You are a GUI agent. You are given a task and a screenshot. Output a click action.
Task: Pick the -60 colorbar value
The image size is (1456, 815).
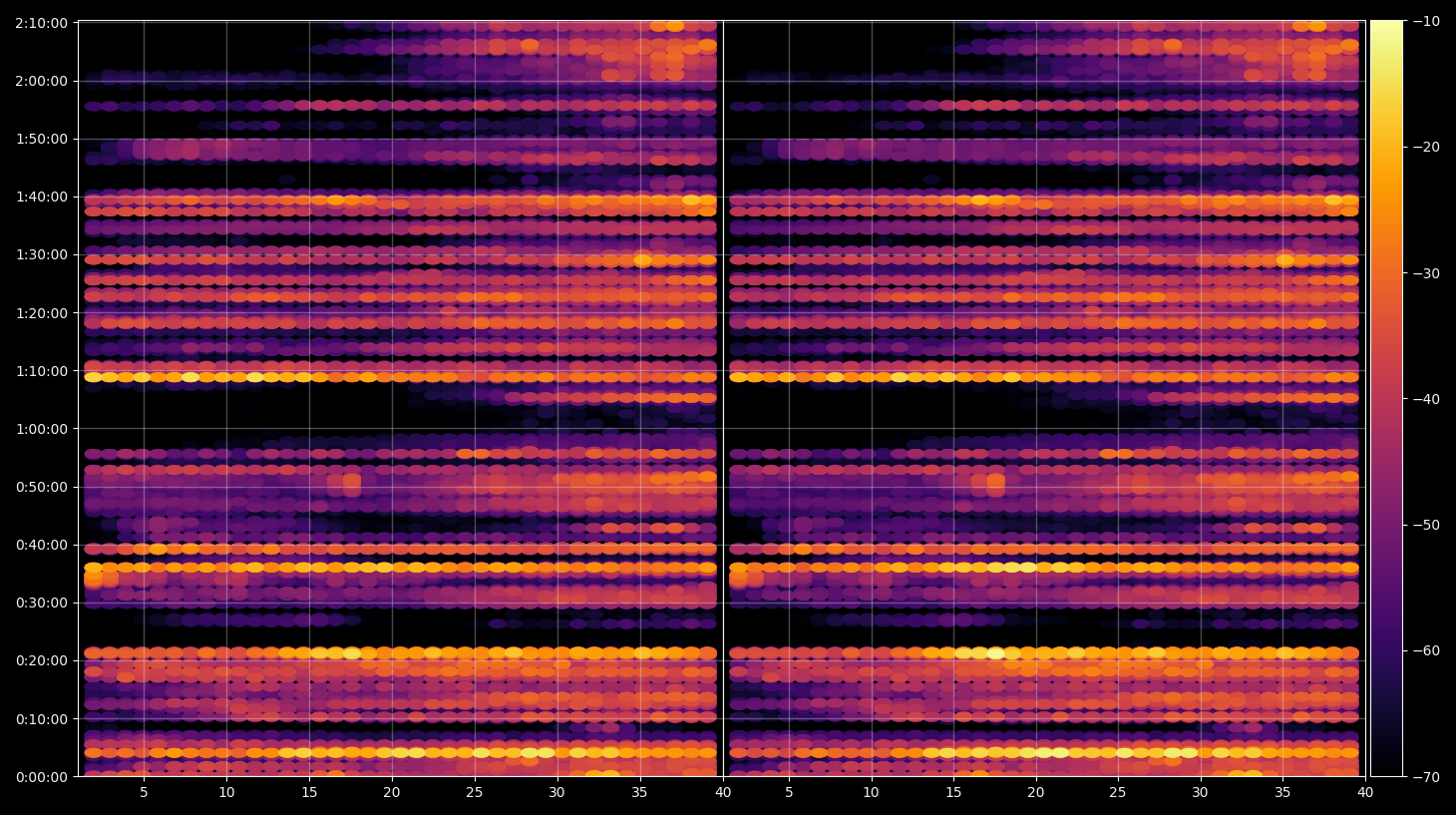1426,650
